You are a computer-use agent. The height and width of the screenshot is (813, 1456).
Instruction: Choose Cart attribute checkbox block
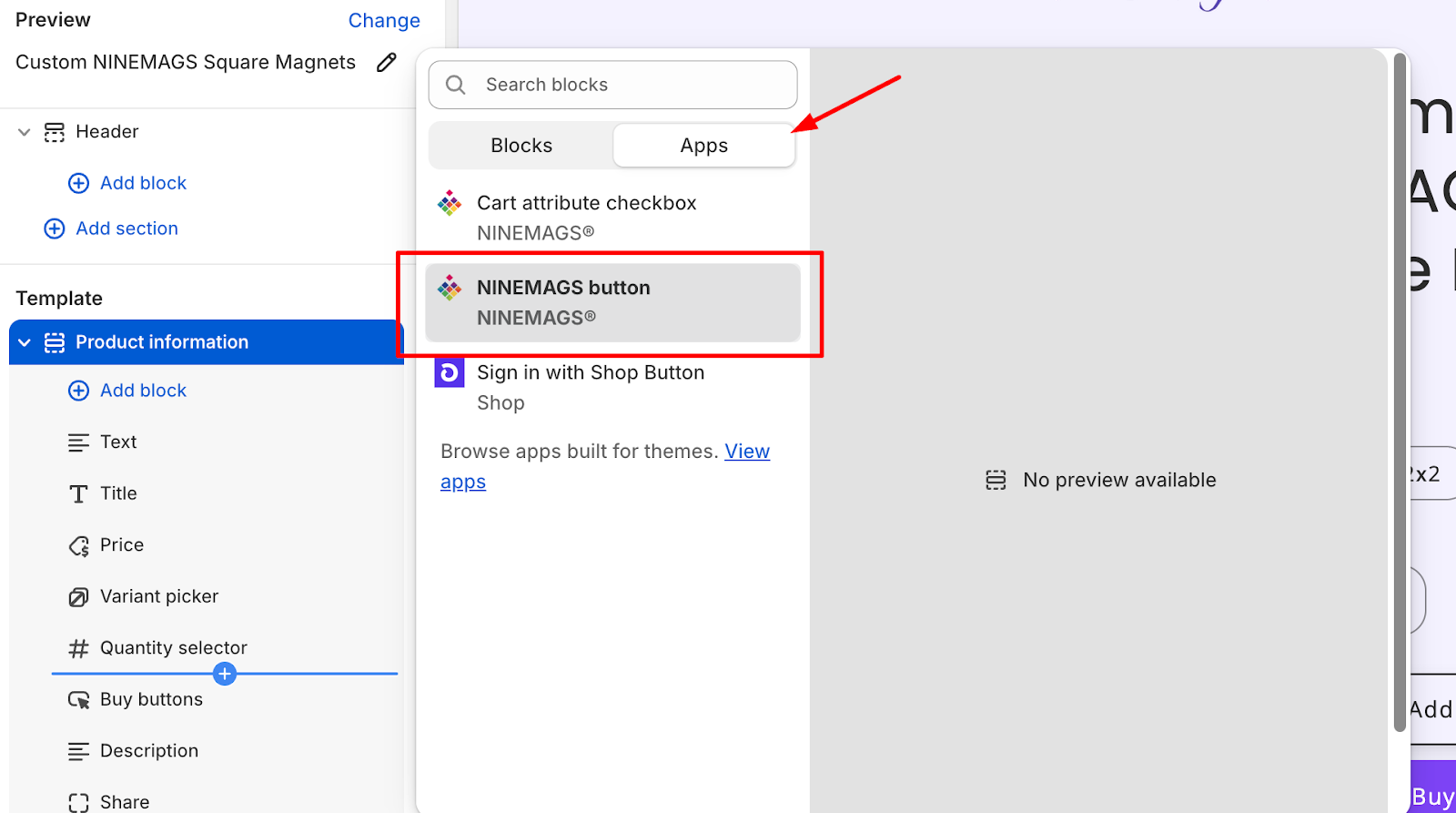(x=612, y=218)
